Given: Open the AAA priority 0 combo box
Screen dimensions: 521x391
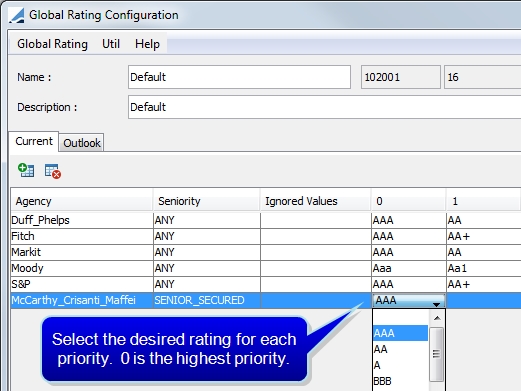Looking at the screenshot, I should pos(408,300).
